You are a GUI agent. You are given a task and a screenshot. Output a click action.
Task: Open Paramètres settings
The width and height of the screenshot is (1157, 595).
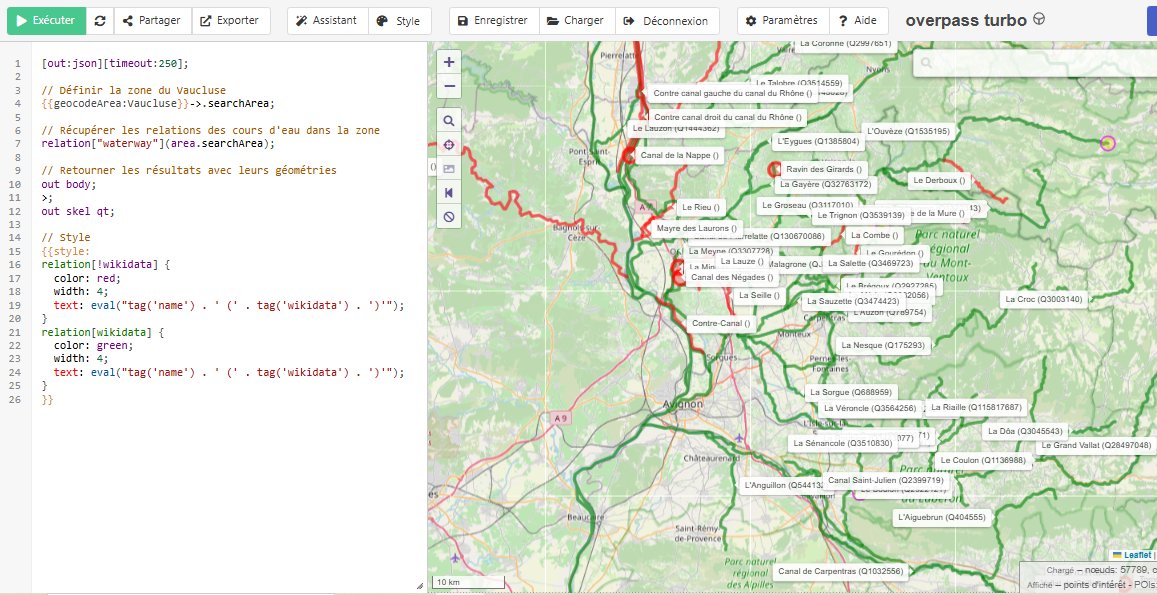click(782, 21)
